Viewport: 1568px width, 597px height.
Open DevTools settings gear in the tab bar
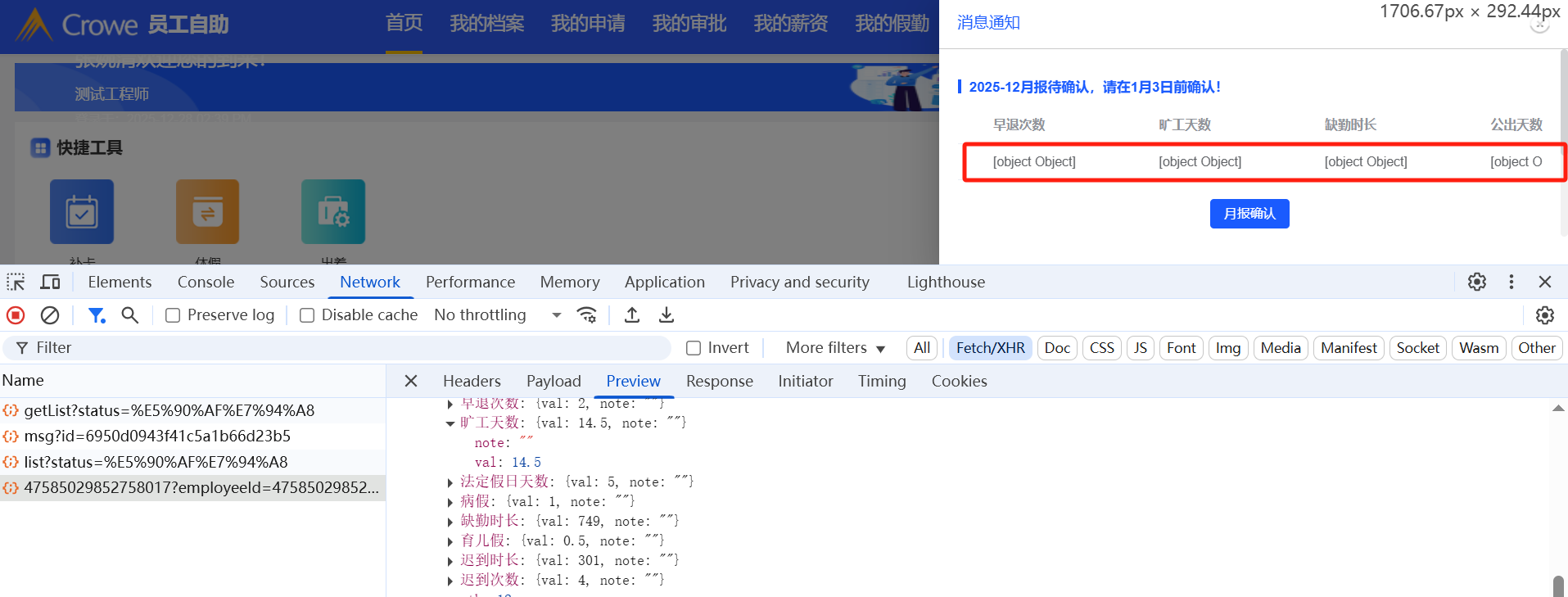[x=1477, y=282]
